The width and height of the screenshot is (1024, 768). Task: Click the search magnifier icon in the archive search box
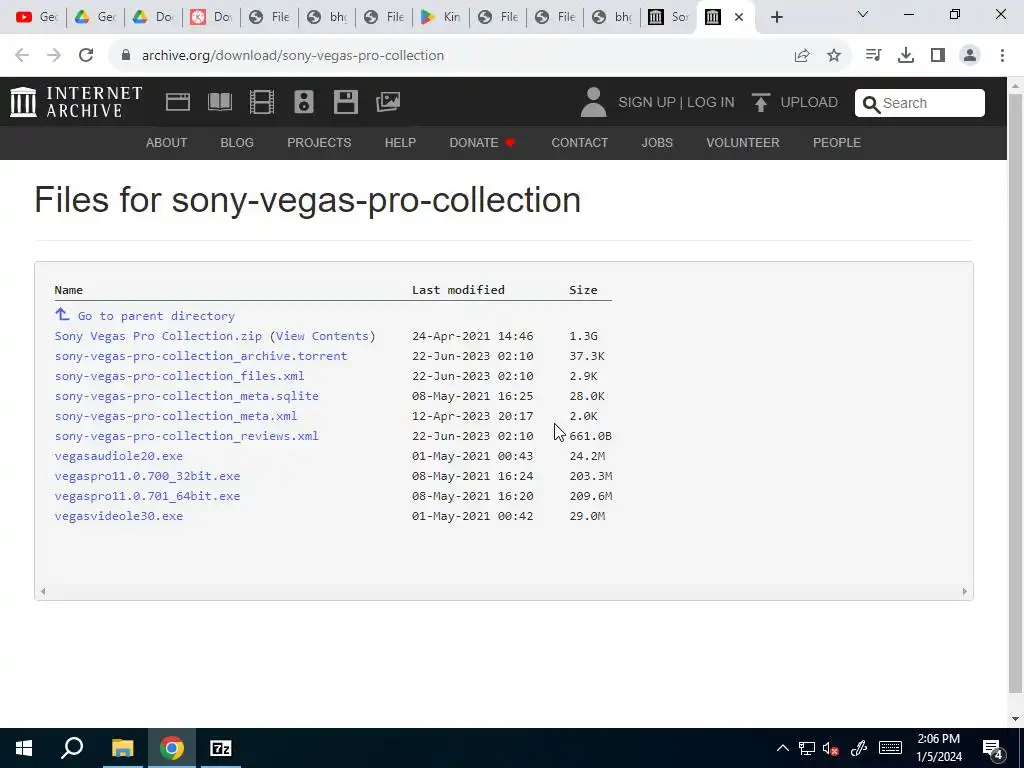(871, 104)
